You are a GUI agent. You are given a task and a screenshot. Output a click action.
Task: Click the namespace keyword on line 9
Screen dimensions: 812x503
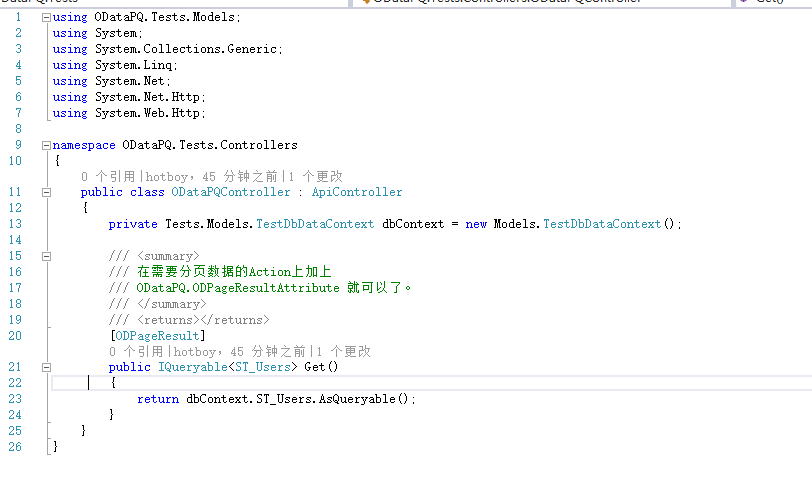[84, 145]
